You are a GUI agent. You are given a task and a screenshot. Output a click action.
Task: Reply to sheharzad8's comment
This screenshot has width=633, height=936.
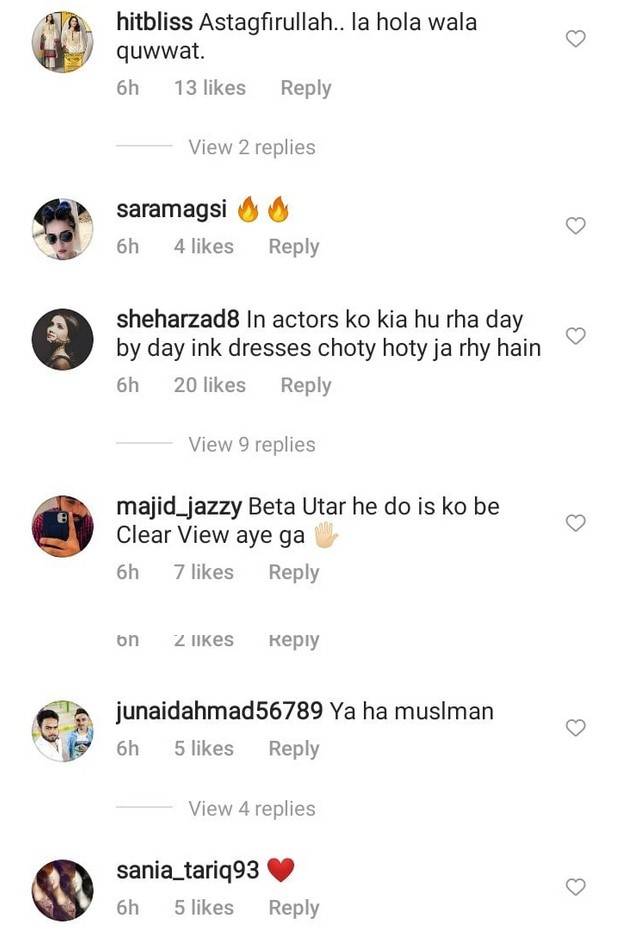306,386
